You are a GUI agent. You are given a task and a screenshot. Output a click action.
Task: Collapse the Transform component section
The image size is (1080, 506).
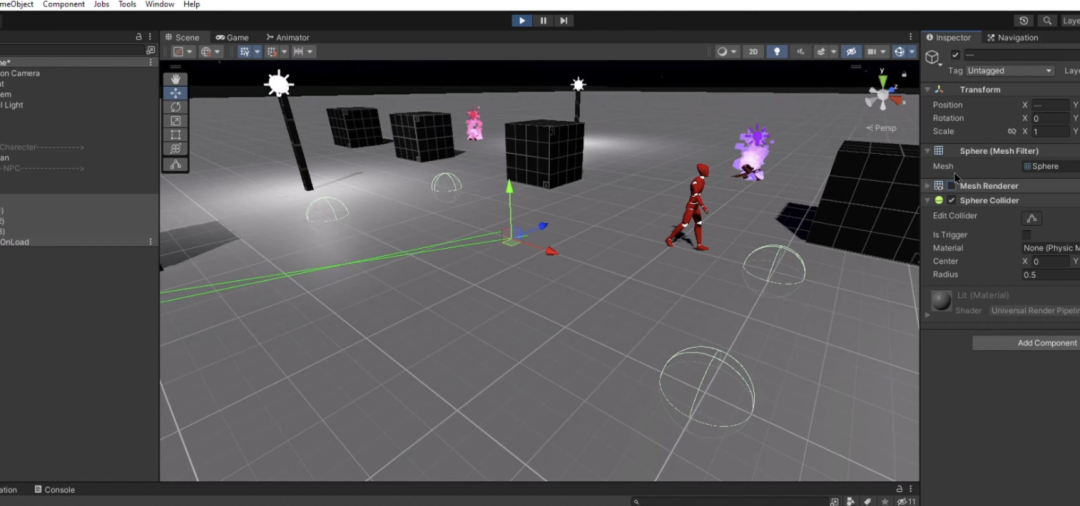[x=928, y=90]
